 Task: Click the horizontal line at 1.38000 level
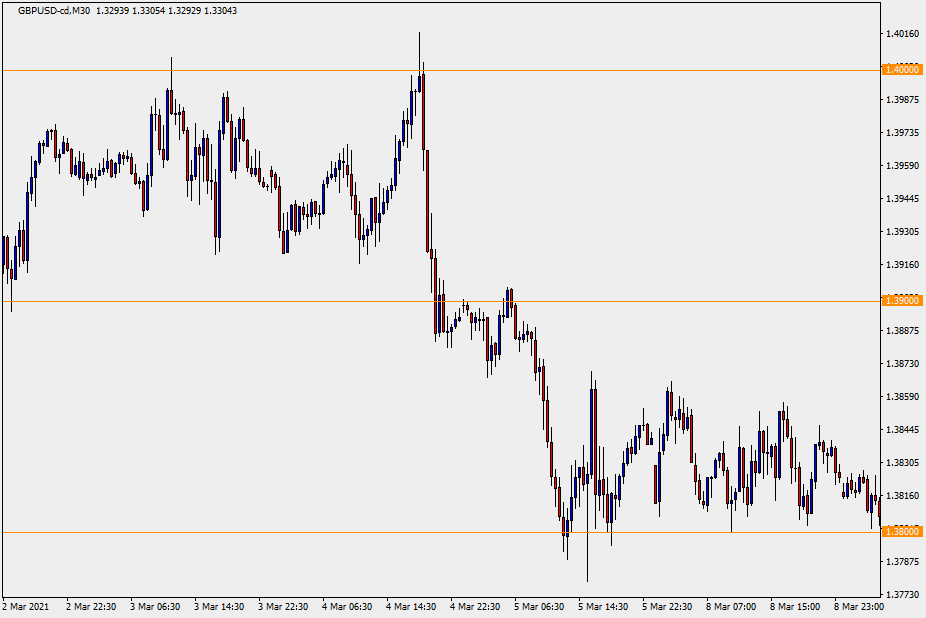300,532
